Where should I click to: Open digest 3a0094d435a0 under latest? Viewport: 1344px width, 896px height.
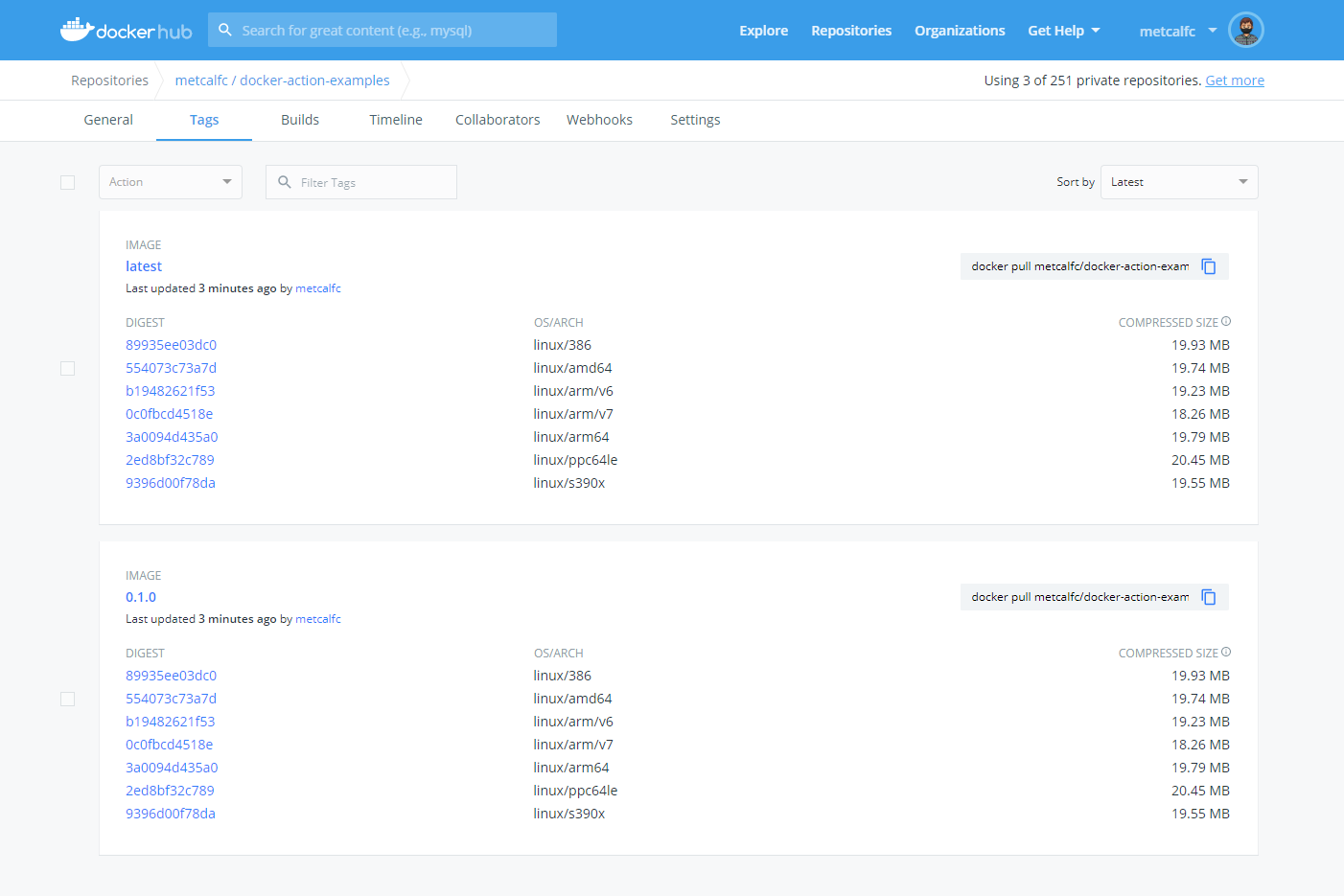[x=172, y=437]
